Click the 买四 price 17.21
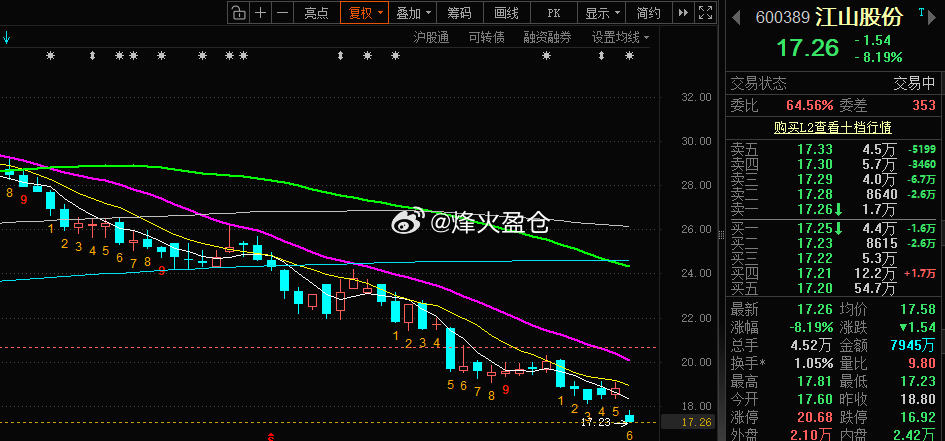This screenshot has height=441, width=945. click(815, 274)
